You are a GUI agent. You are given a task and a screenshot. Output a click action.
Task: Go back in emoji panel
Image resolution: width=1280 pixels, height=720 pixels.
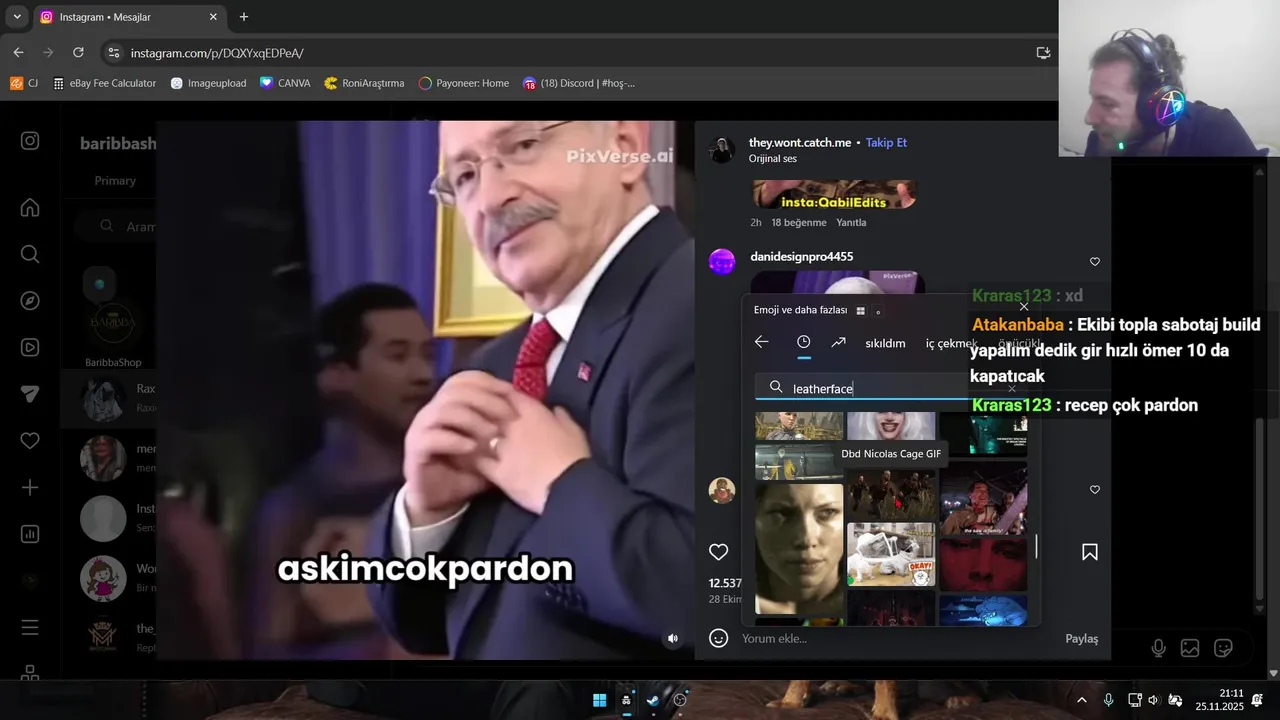pos(762,342)
